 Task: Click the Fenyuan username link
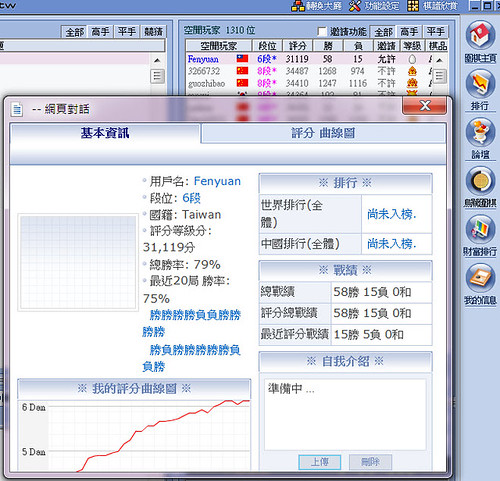point(217,181)
